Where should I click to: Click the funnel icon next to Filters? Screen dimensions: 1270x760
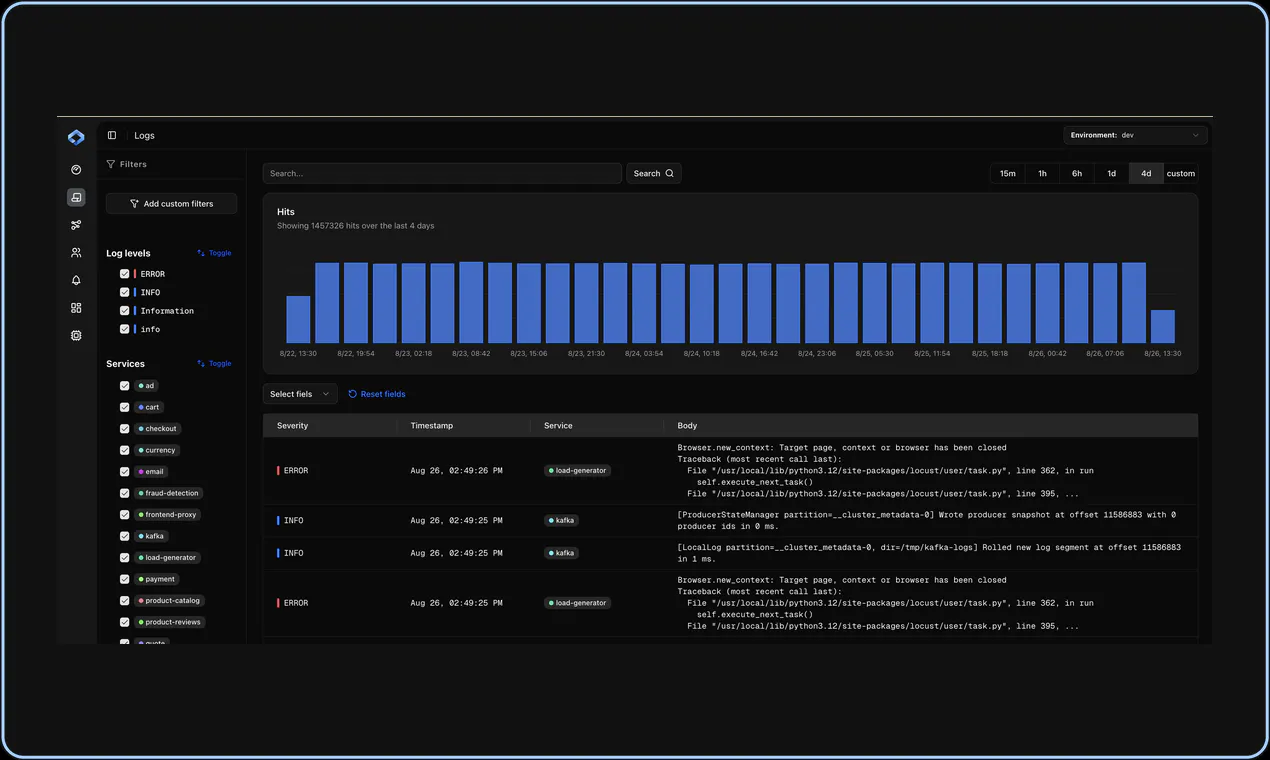(x=111, y=164)
